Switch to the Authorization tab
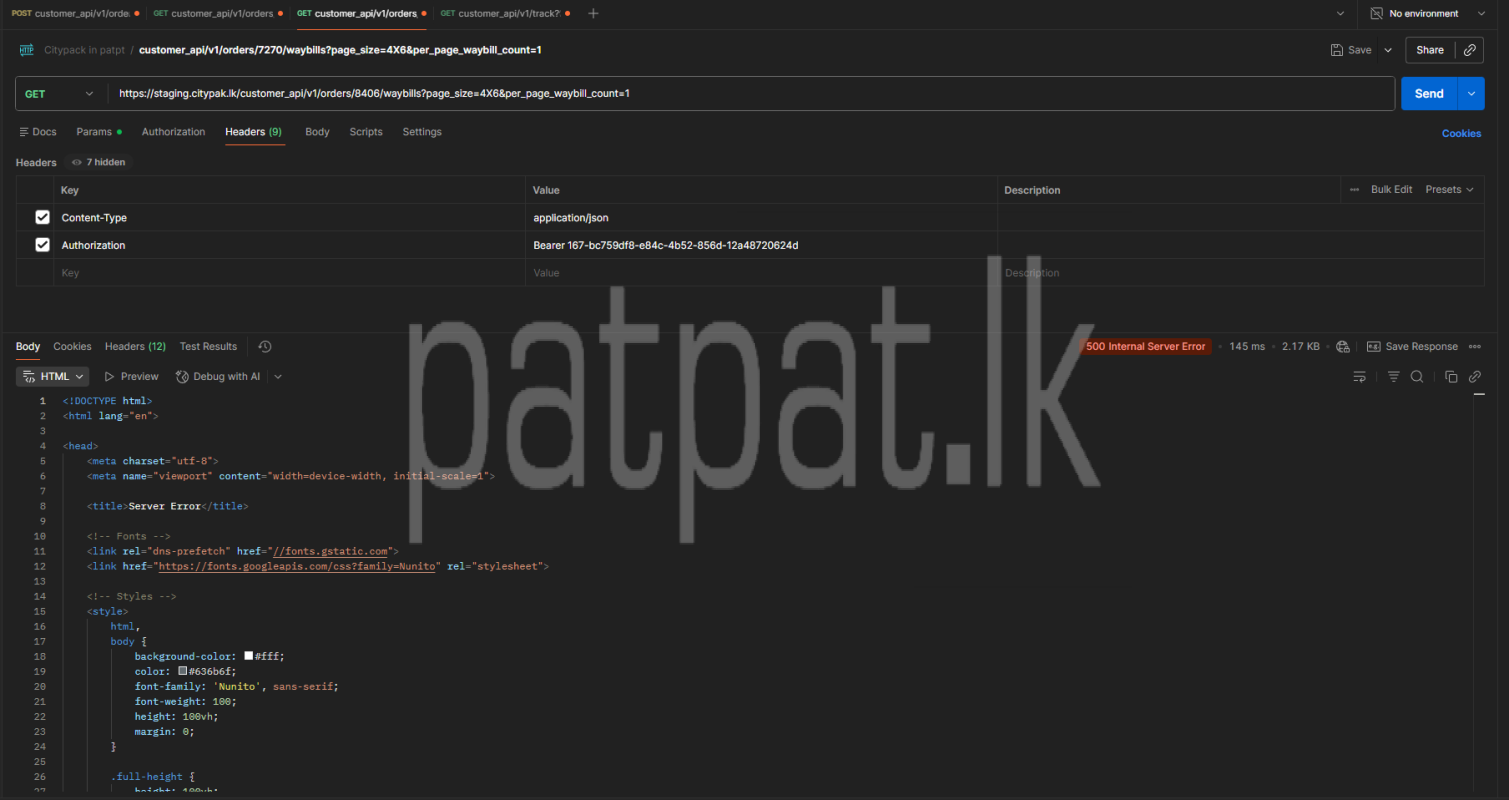 [173, 132]
